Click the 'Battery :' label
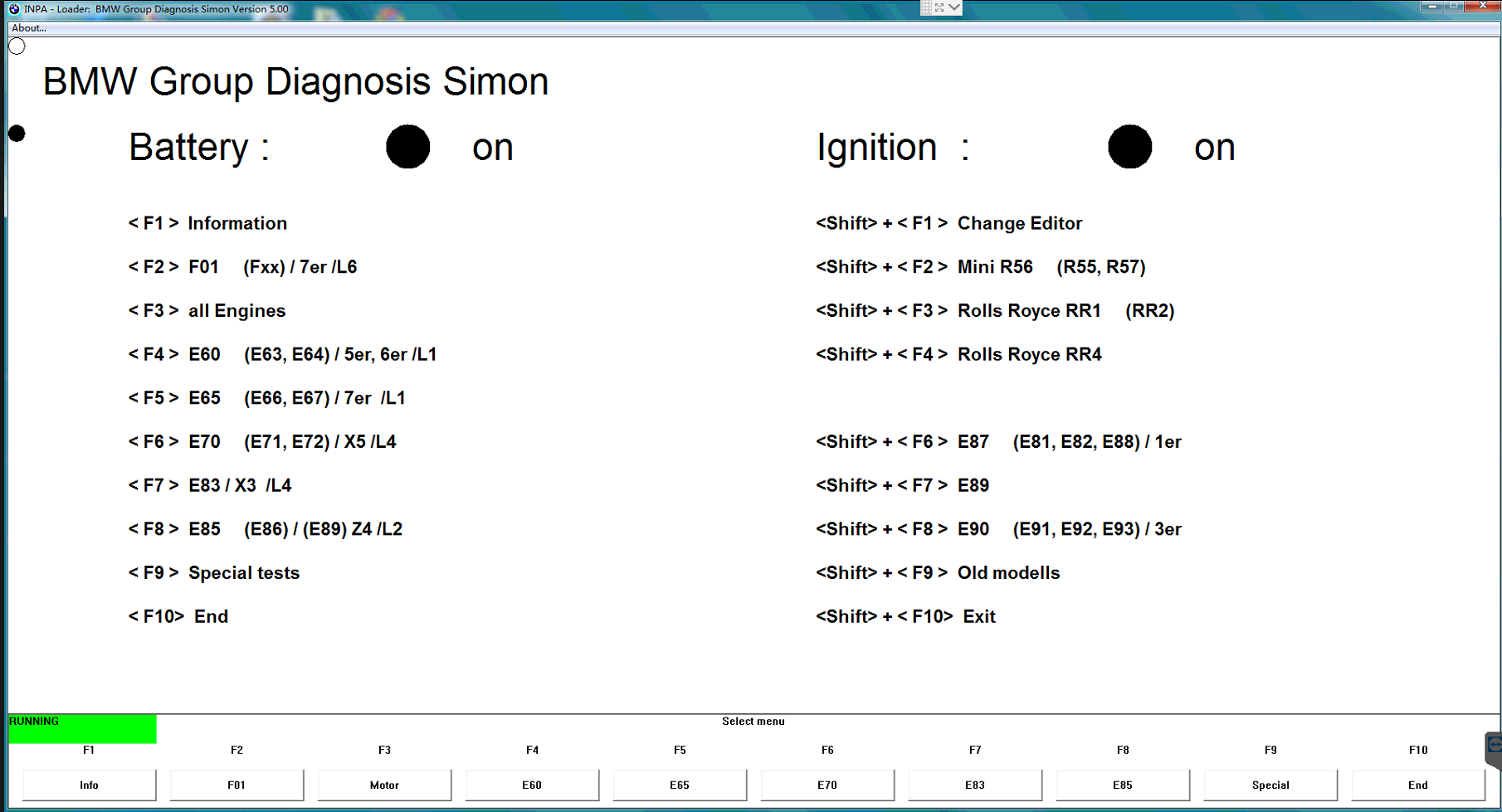Image resolution: width=1502 pixels, height=812 pixels. tap(199, 148)
